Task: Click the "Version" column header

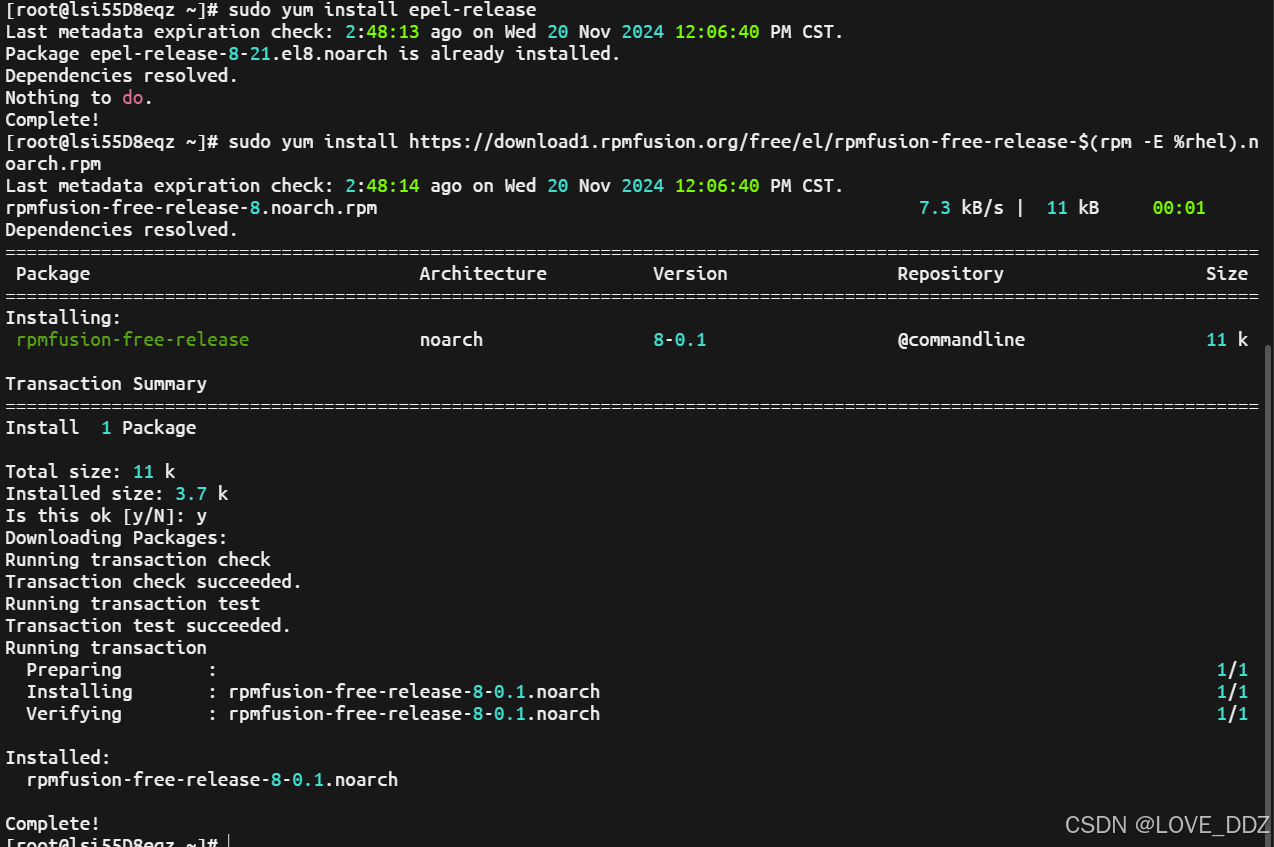Action: (690, 274)
